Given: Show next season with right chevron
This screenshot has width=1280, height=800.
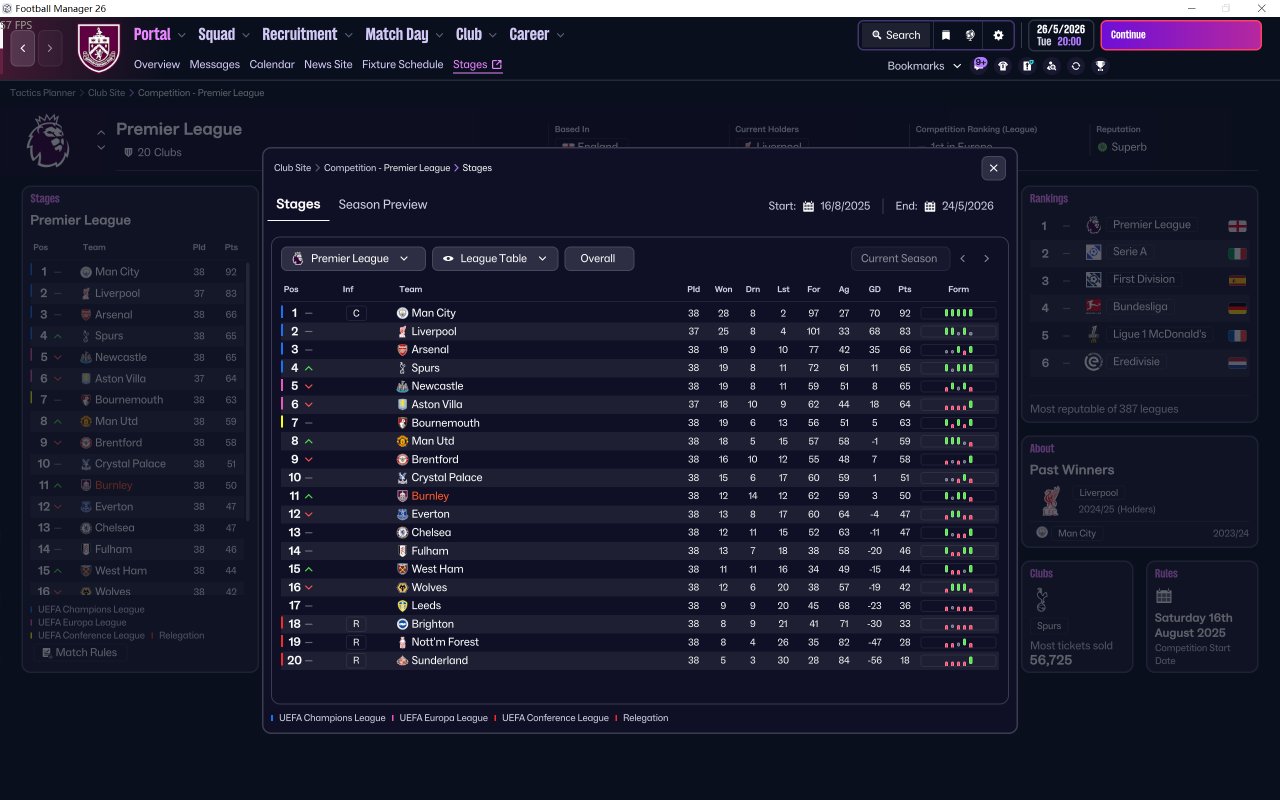Looking at the screenshot, I should click(x=987, y=259).
